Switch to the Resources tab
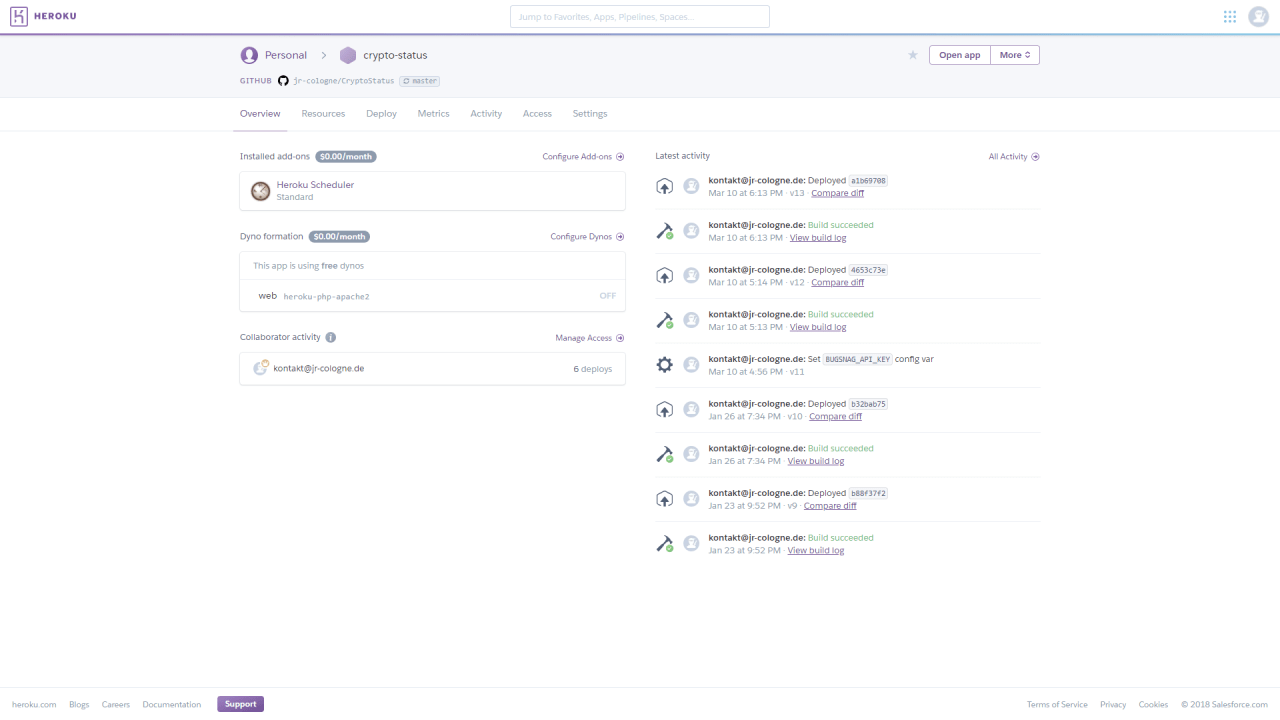 [x=323, y=114]
